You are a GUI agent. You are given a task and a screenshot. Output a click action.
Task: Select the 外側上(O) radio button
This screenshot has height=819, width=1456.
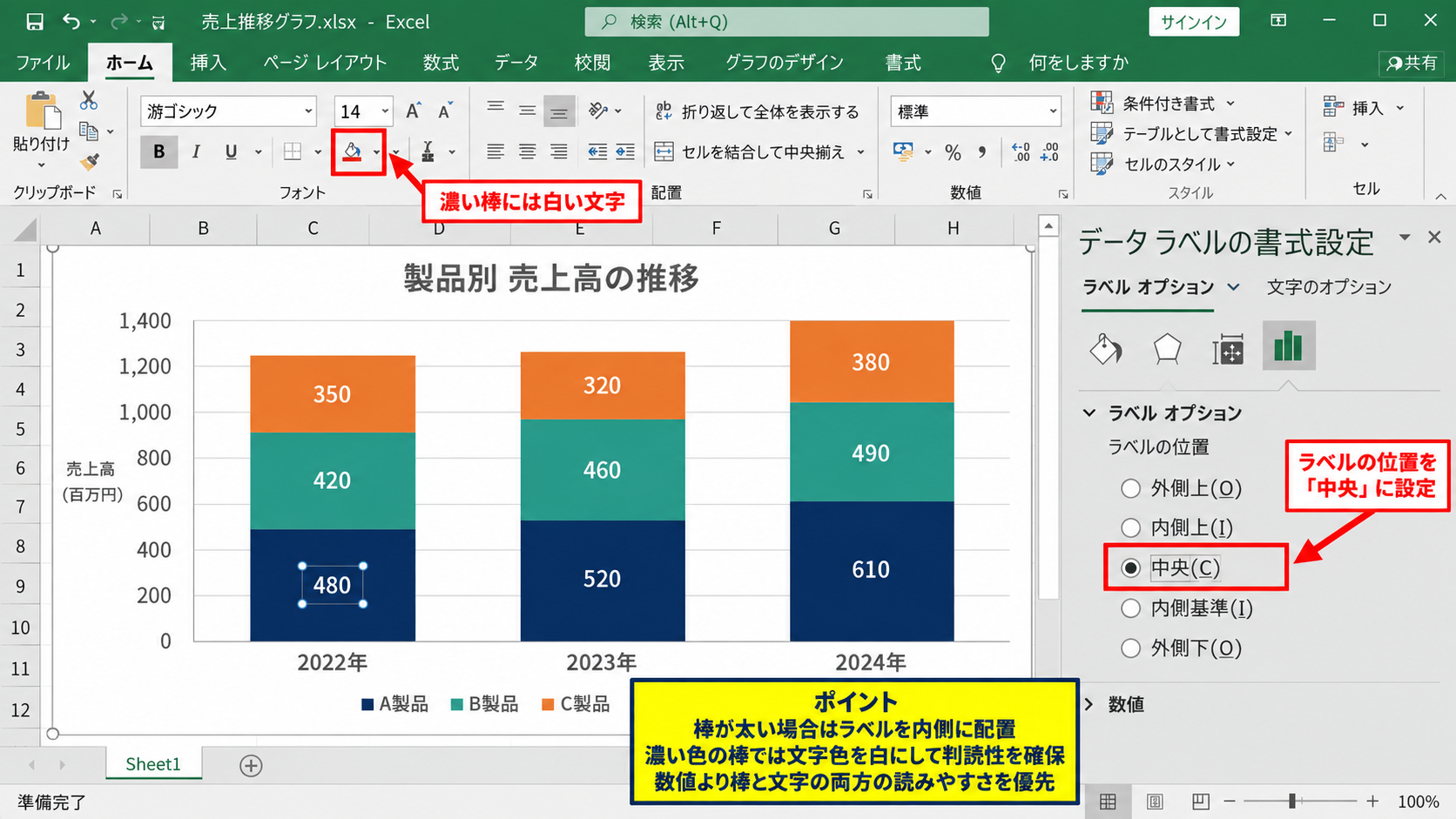click(x=1131, y=488)
